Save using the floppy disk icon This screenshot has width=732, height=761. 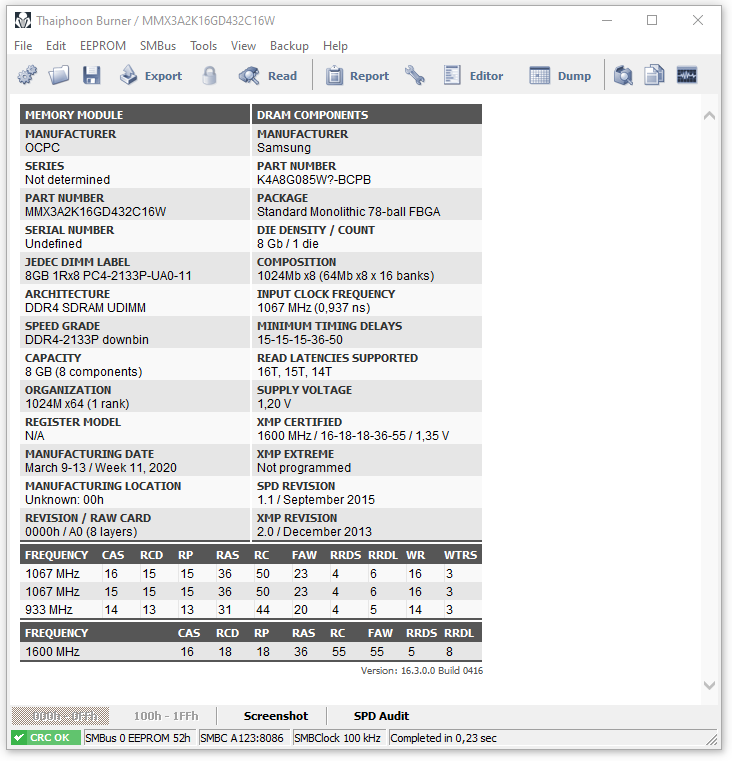tap(91, 76)
